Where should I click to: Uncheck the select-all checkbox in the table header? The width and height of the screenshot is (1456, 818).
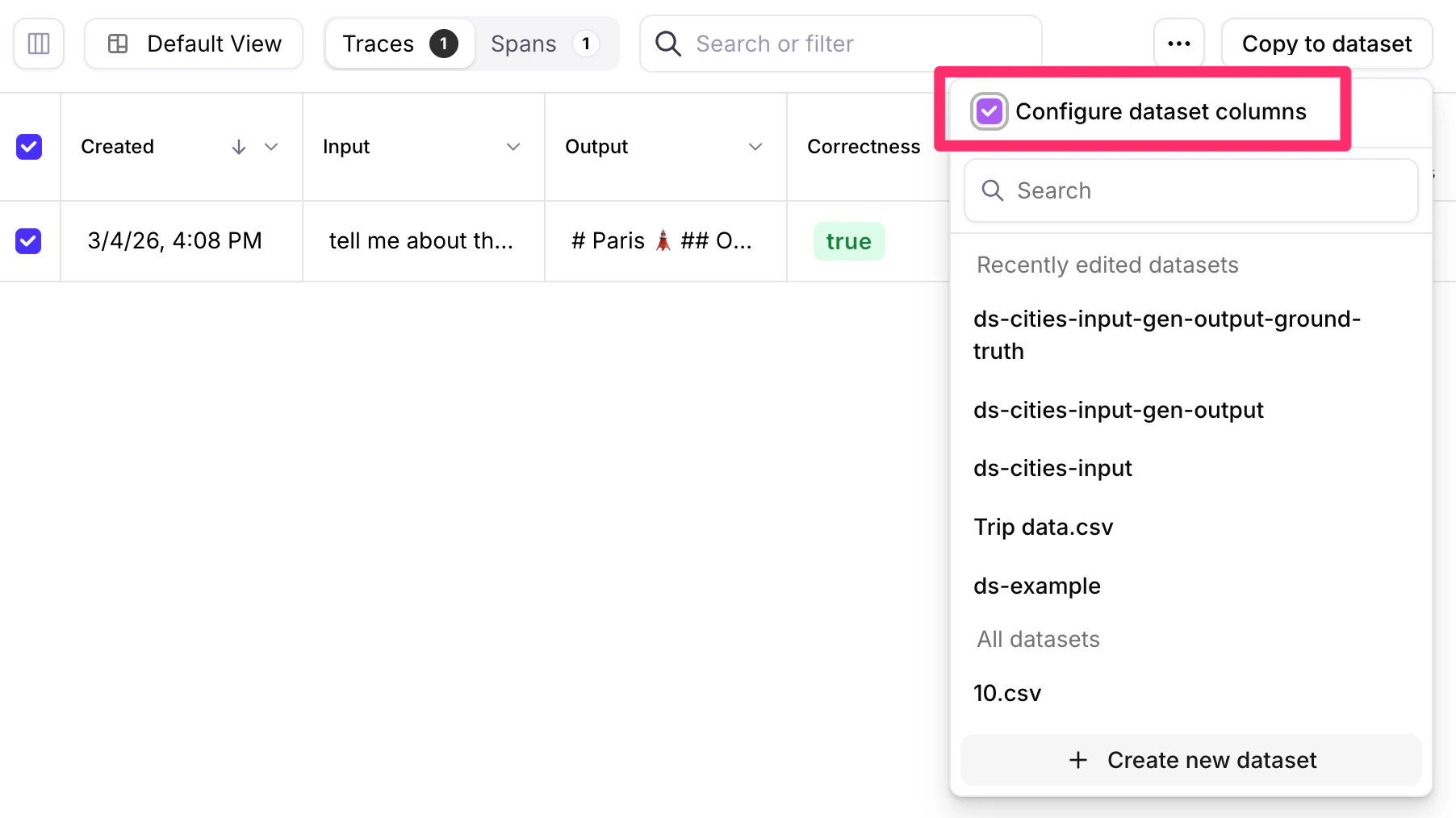29,147
